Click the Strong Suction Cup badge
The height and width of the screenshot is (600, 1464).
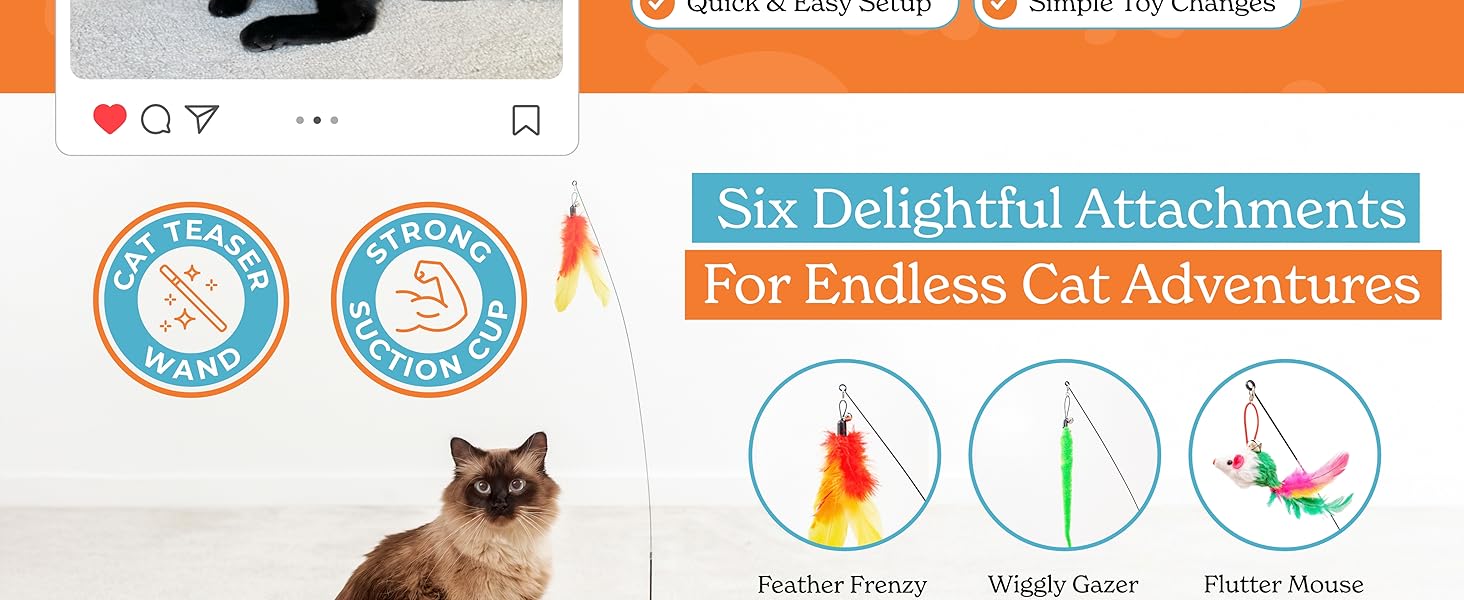coord(429,300)
